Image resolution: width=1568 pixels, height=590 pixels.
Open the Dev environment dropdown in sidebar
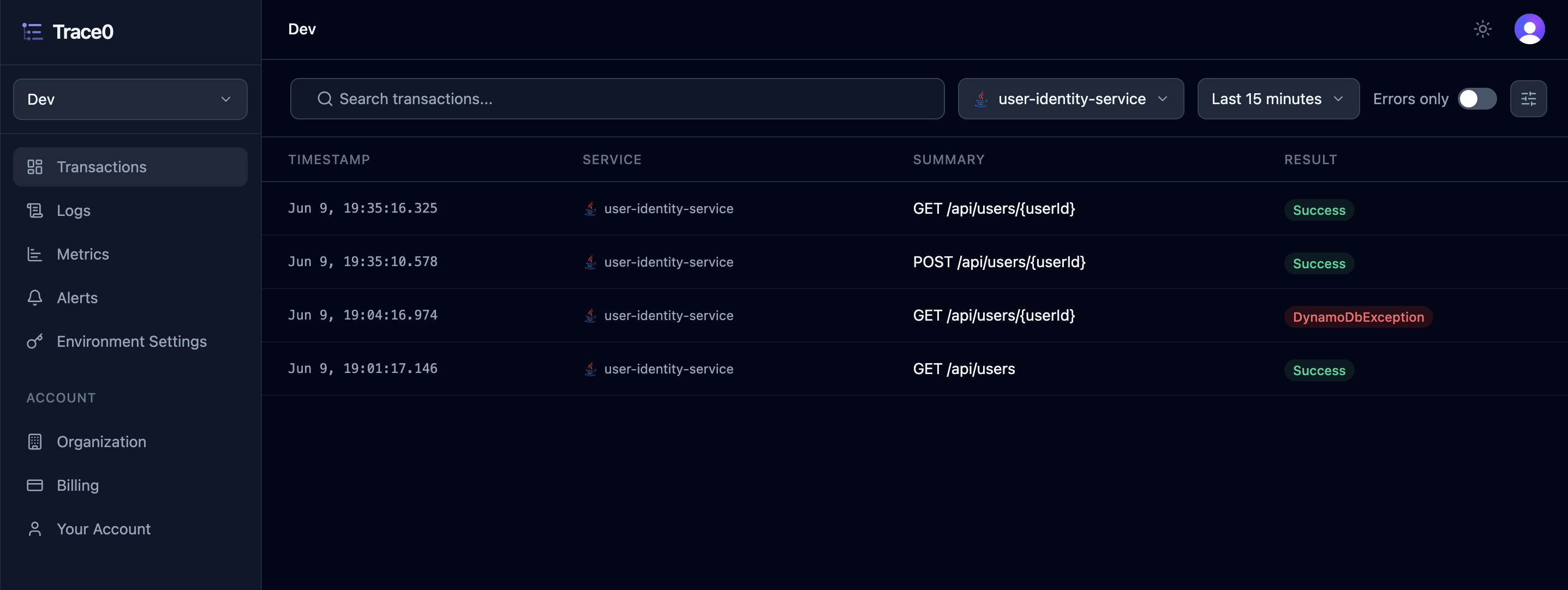(130, 99)
